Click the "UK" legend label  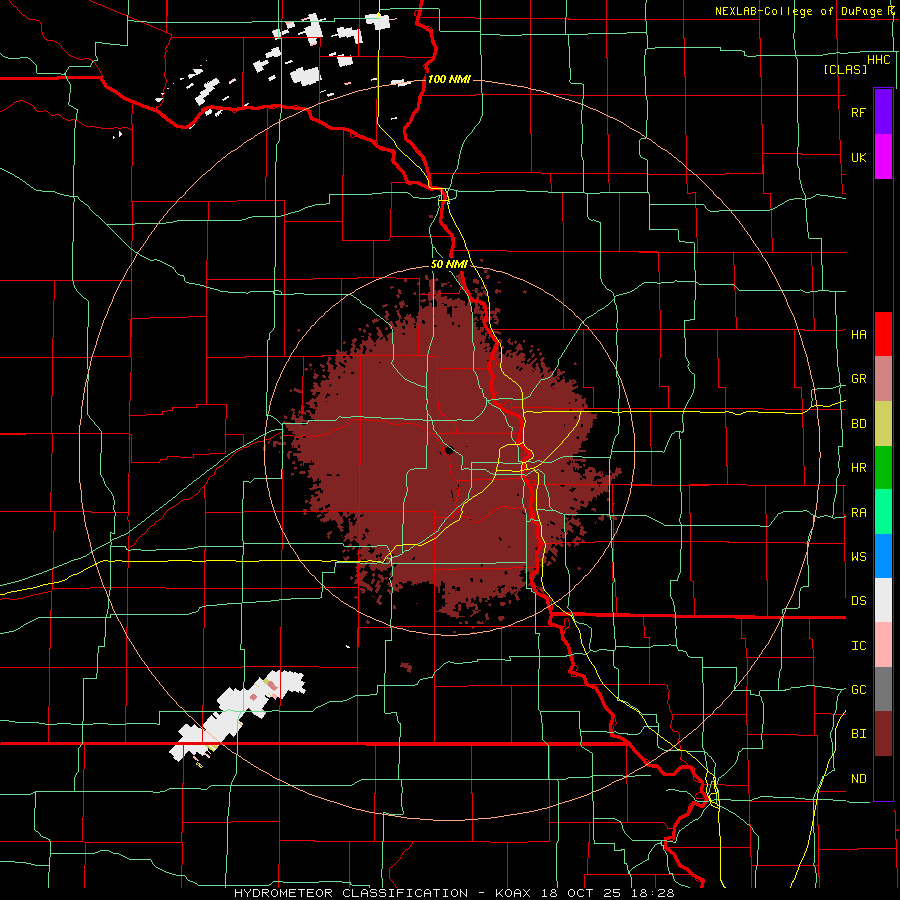858,157
